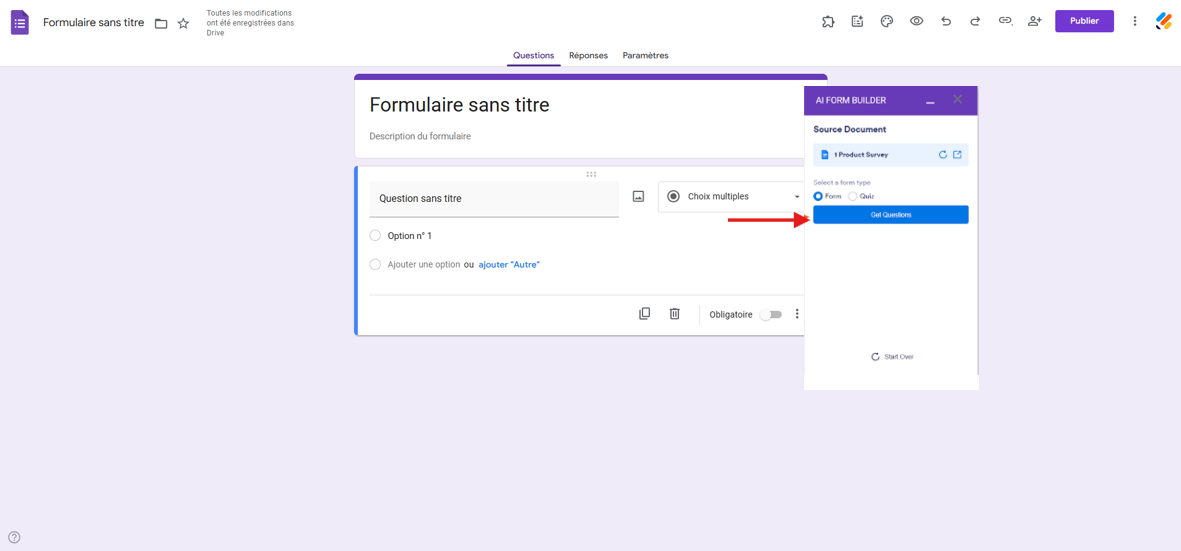Open the three-dot more options menu in header
This screenshot has height=551, width=1181.
tap(1135, 21)
